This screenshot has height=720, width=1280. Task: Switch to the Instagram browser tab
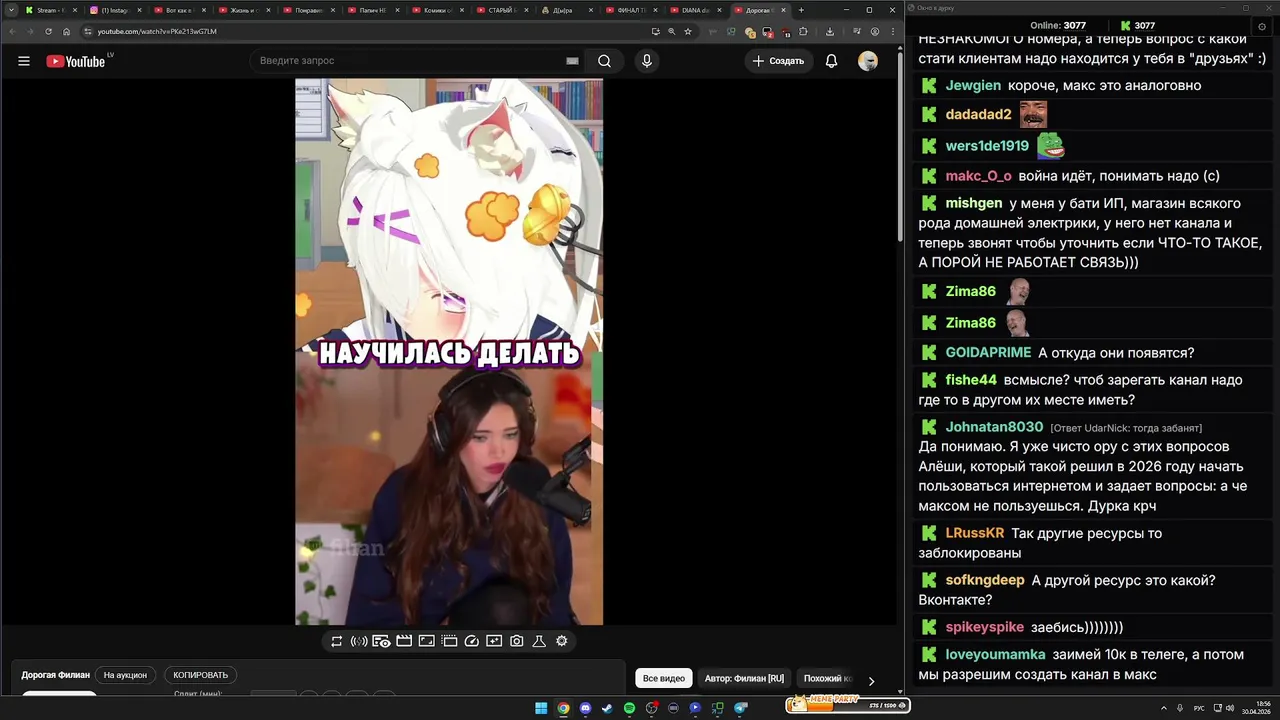[115, 10]
